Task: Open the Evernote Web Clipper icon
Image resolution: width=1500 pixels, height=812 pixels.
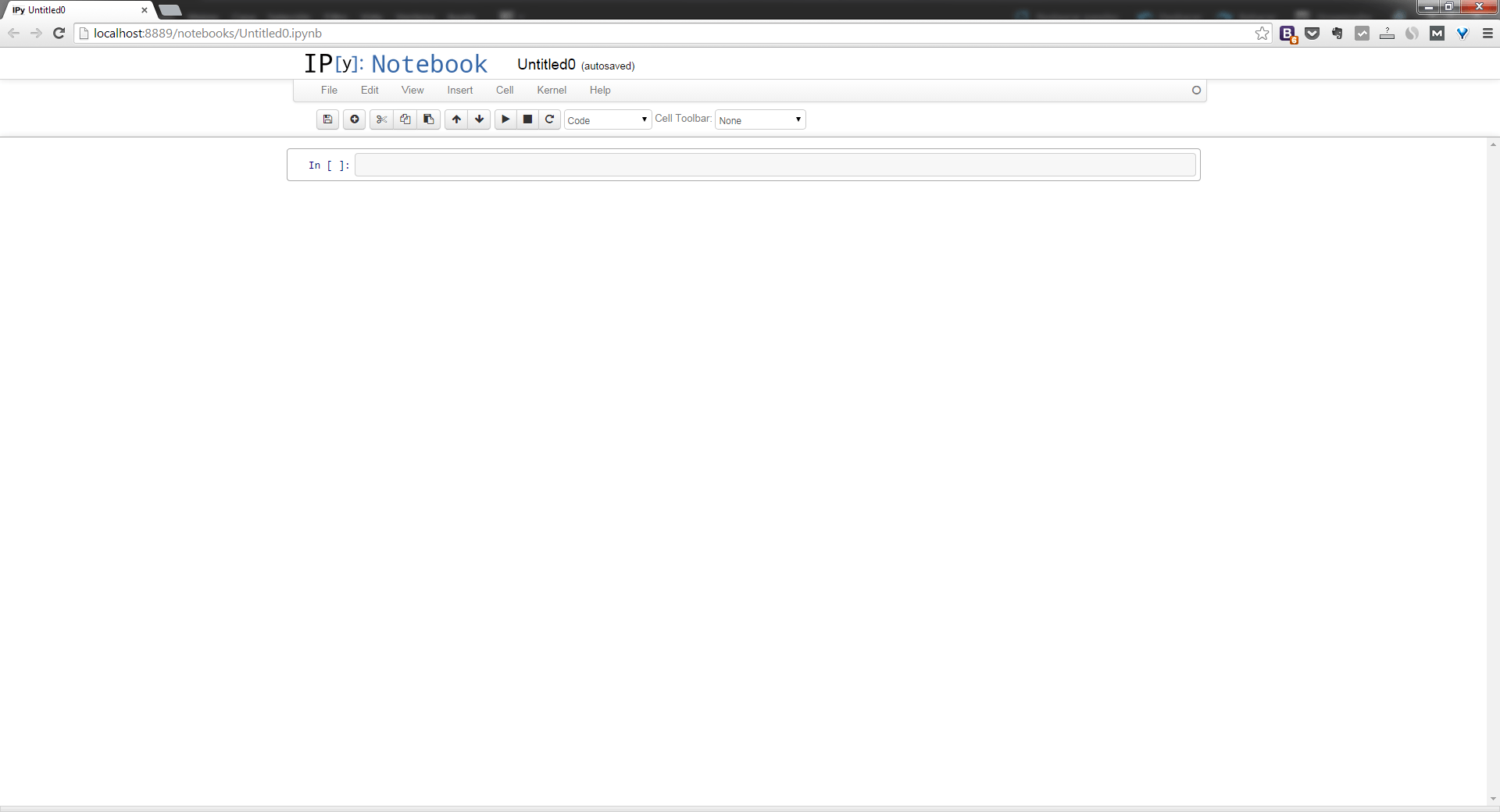Action: click(1337, 34)
